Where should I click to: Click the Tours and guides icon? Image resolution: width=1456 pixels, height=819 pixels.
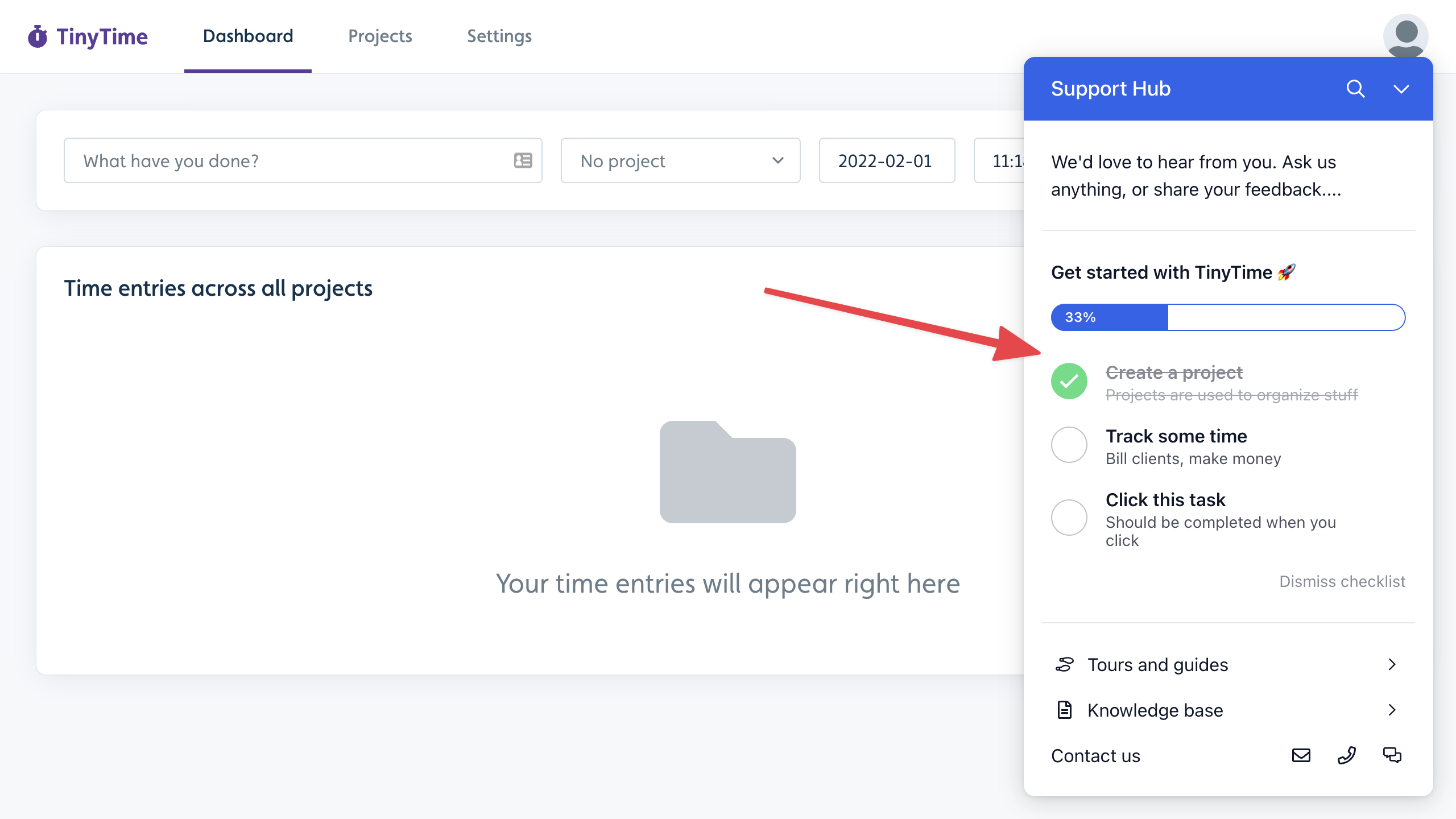[1063, 662]
